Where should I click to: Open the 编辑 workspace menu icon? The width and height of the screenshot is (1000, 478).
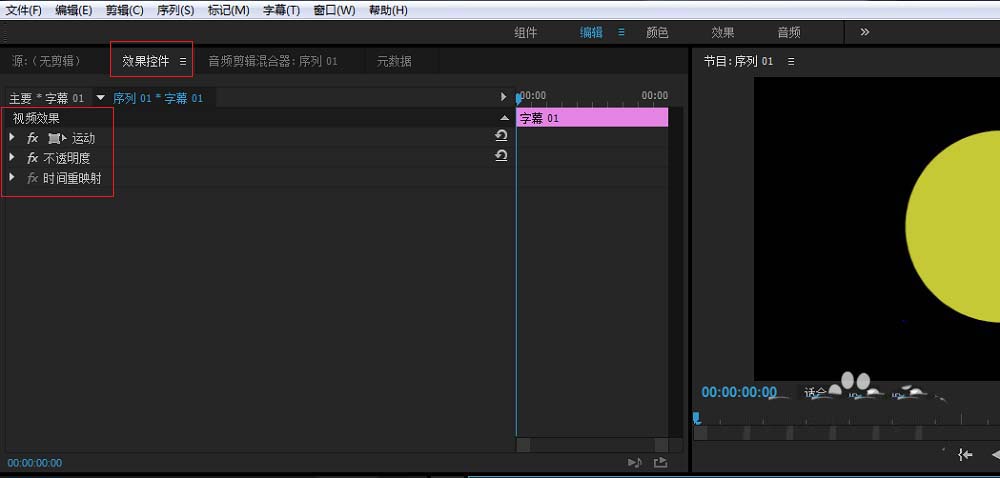point(621,33)
